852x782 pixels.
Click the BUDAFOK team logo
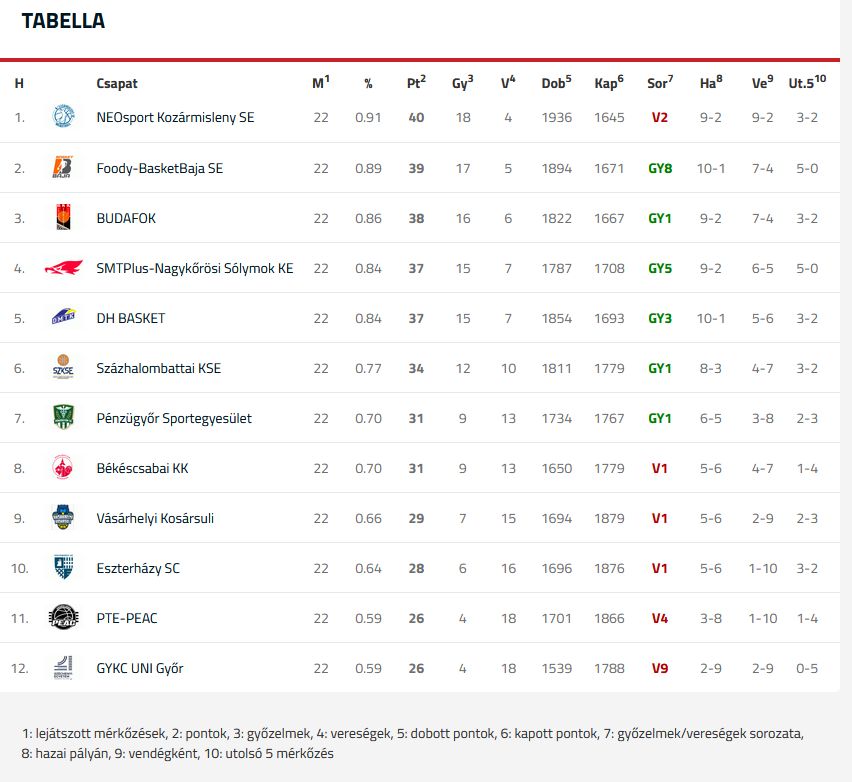63,218
